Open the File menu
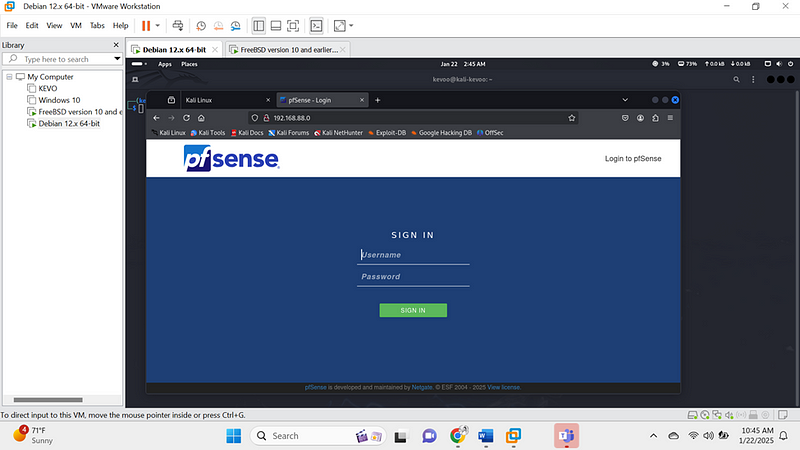The width and height of the screenshot is (800, 450). [x=12, y=26]
